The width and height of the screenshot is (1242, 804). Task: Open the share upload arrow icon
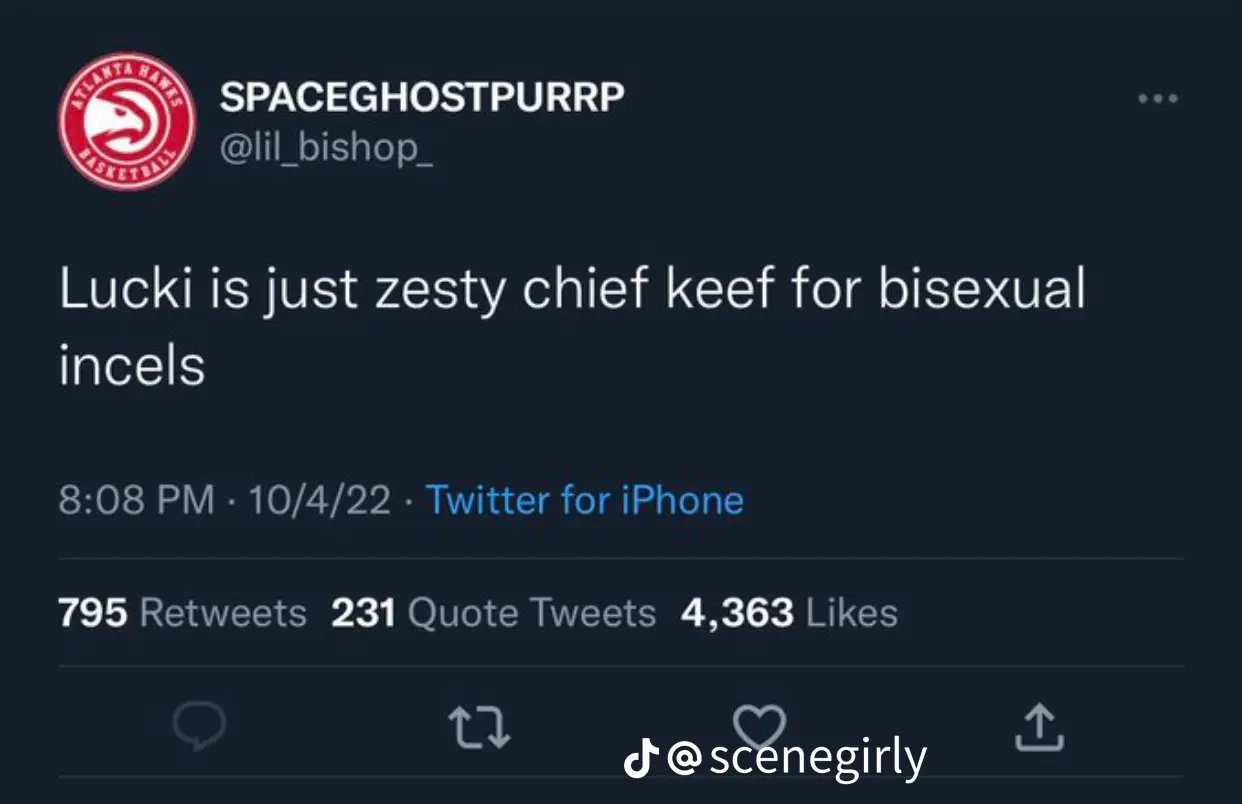tap(1039, 727)
